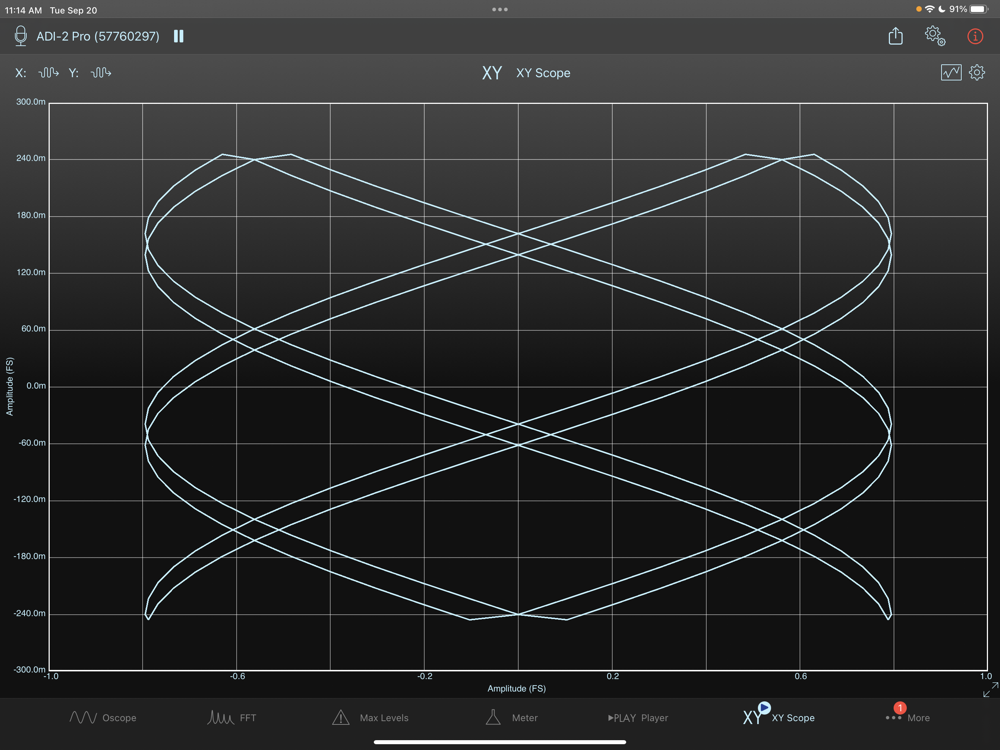Pause the live signal acquisition
The height and width of the screenshot is (750, 1000).
(179, 36)
